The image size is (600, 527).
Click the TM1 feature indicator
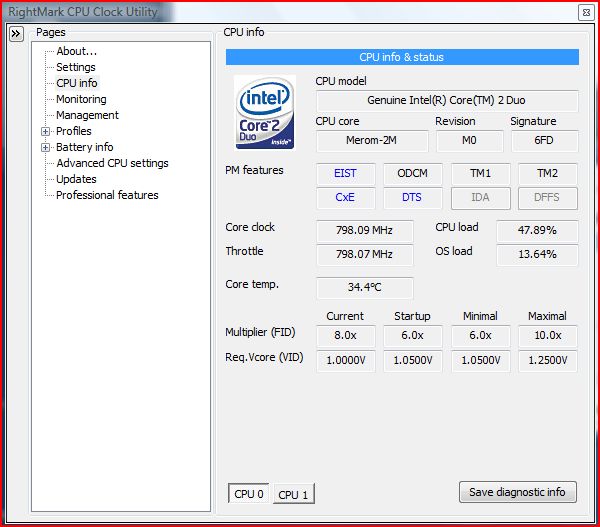(480, 173)
